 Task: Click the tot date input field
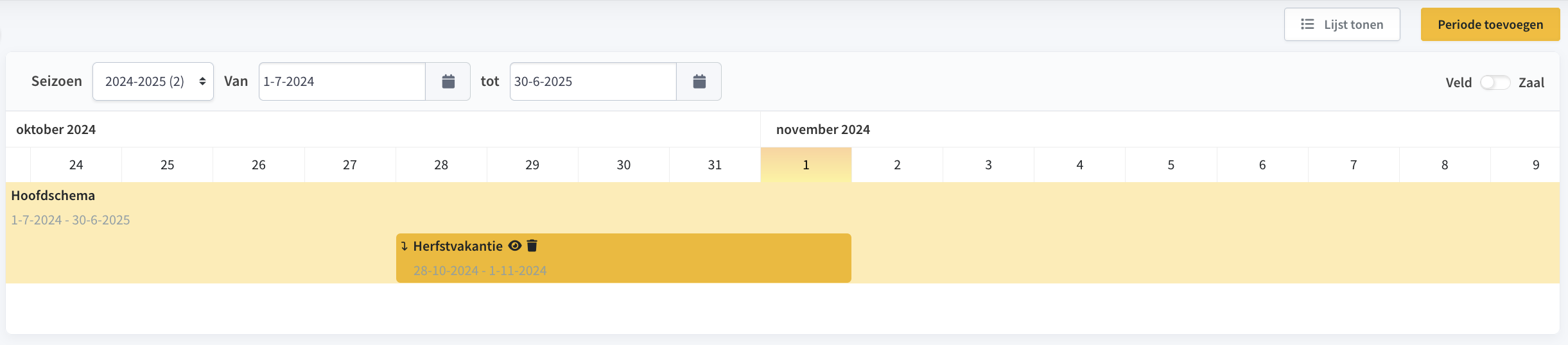593,81
